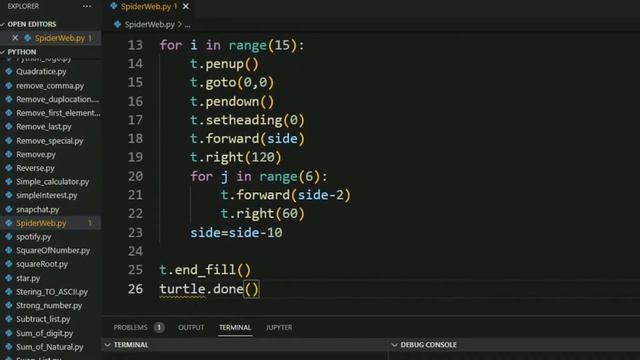The height and width of the screenshot is (360, 640).
Task: Click Python file icon beside Quadratice.py
Action: [9, 71]
